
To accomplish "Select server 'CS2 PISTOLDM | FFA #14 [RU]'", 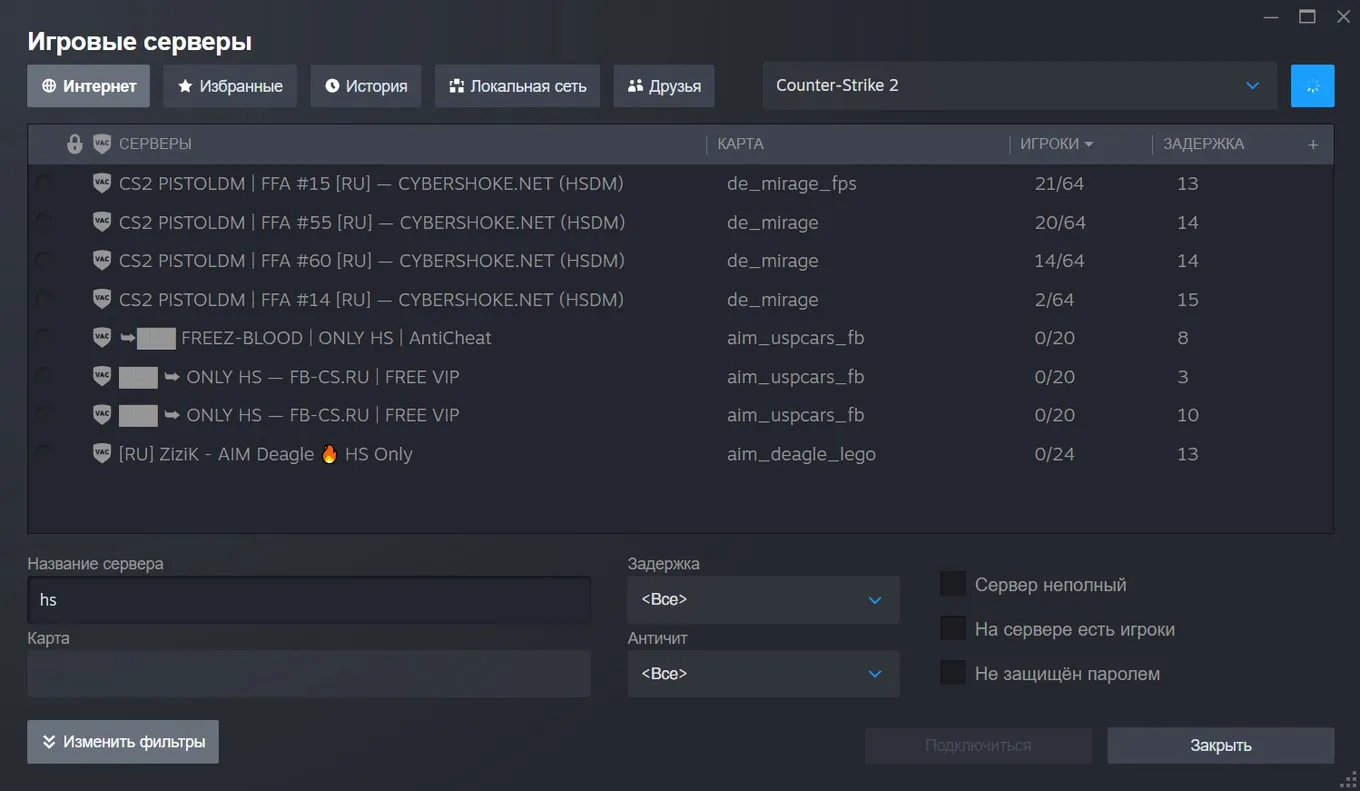I will (371, 299).
